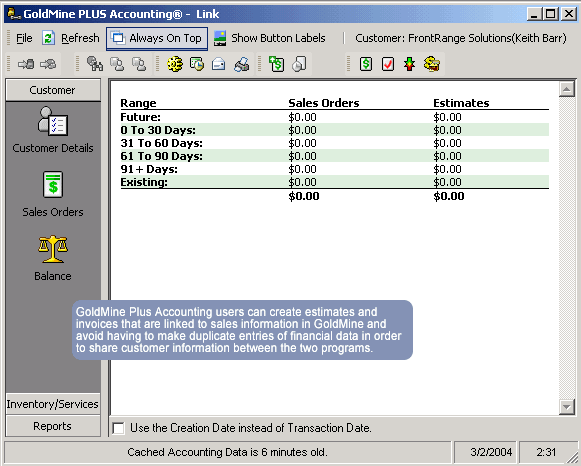Expand the Inventory/Services panel

click(53, 404)
